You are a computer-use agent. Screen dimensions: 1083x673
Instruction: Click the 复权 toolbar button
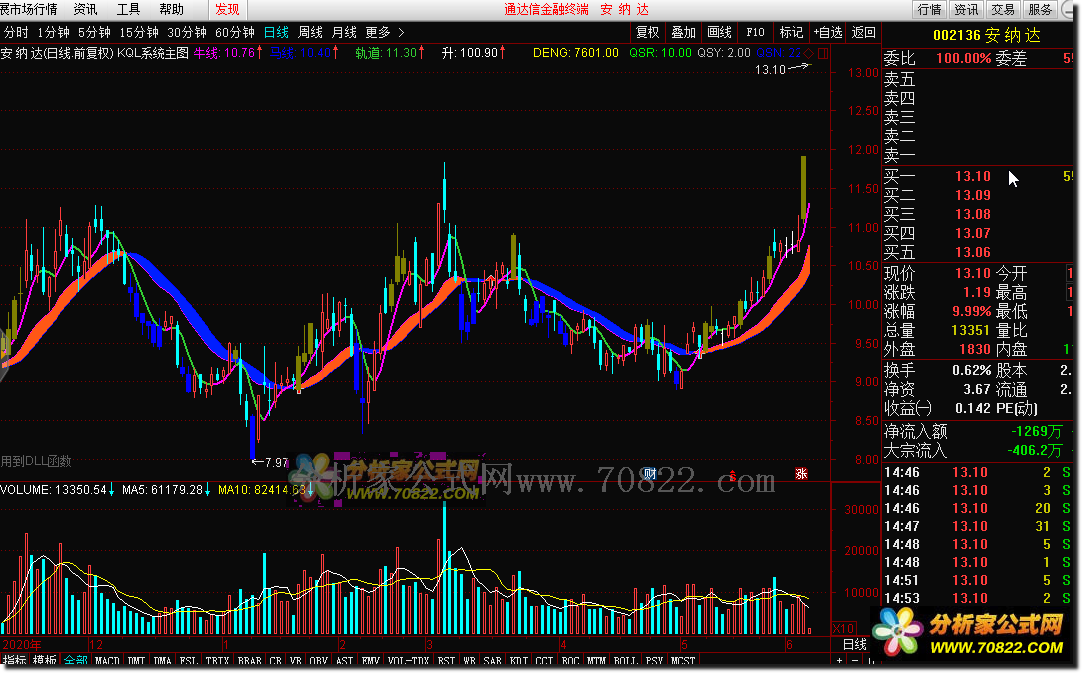[x=647, y=32]
